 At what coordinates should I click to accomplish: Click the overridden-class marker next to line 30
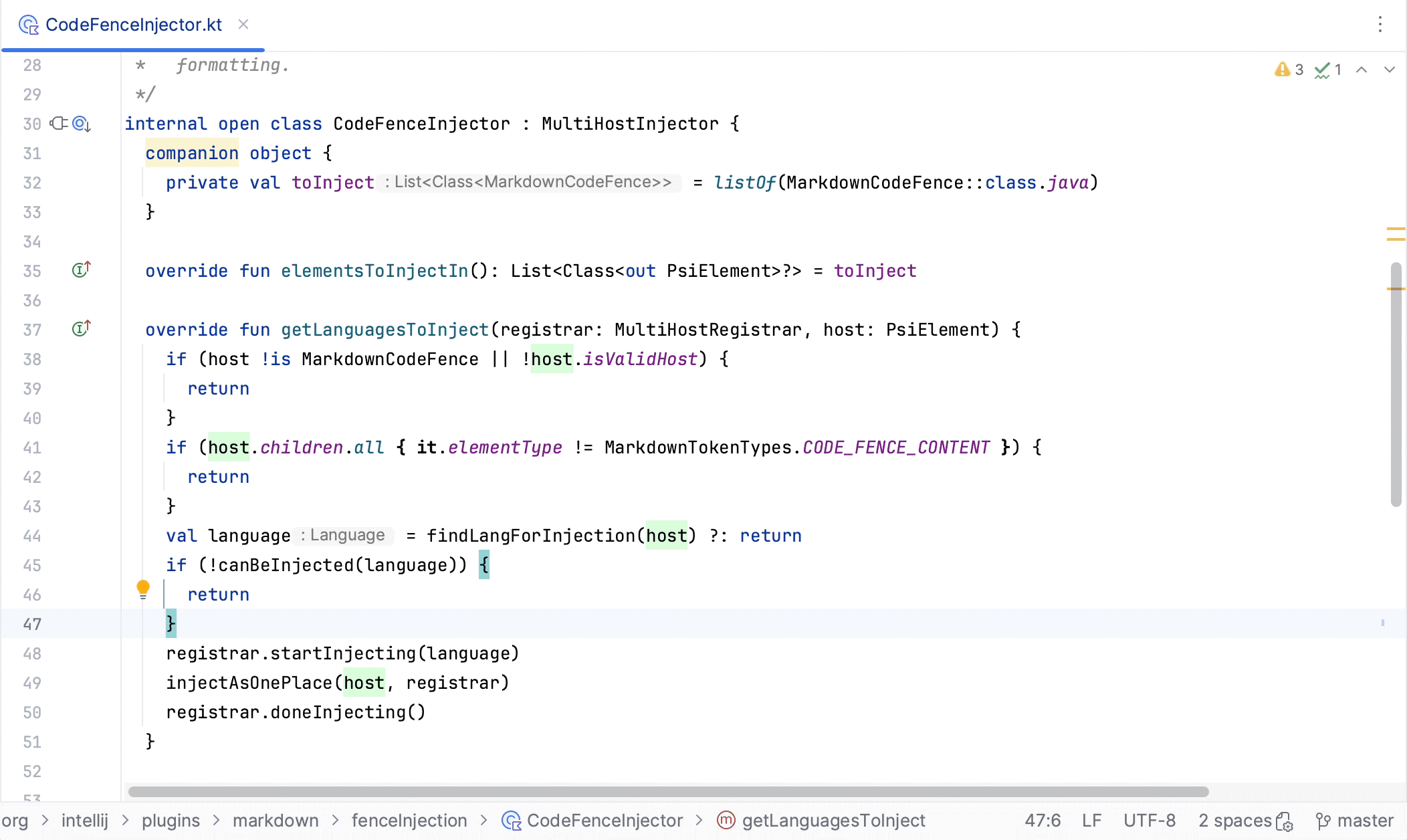(79, 124)
